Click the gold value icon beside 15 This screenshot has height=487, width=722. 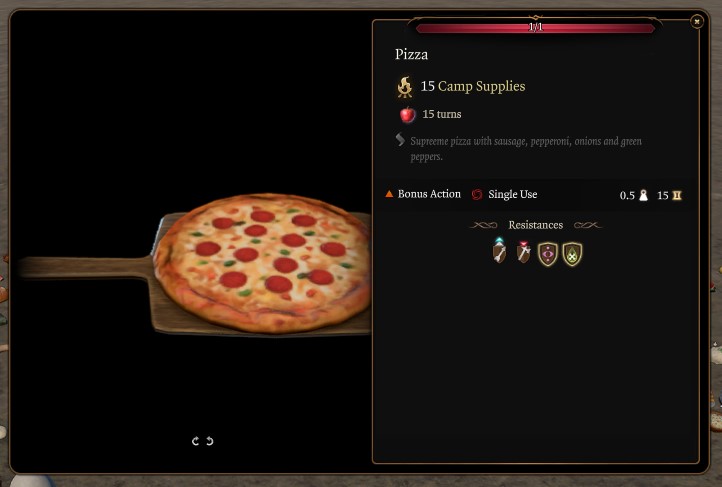pyautogui.click(x=676, y=195)
